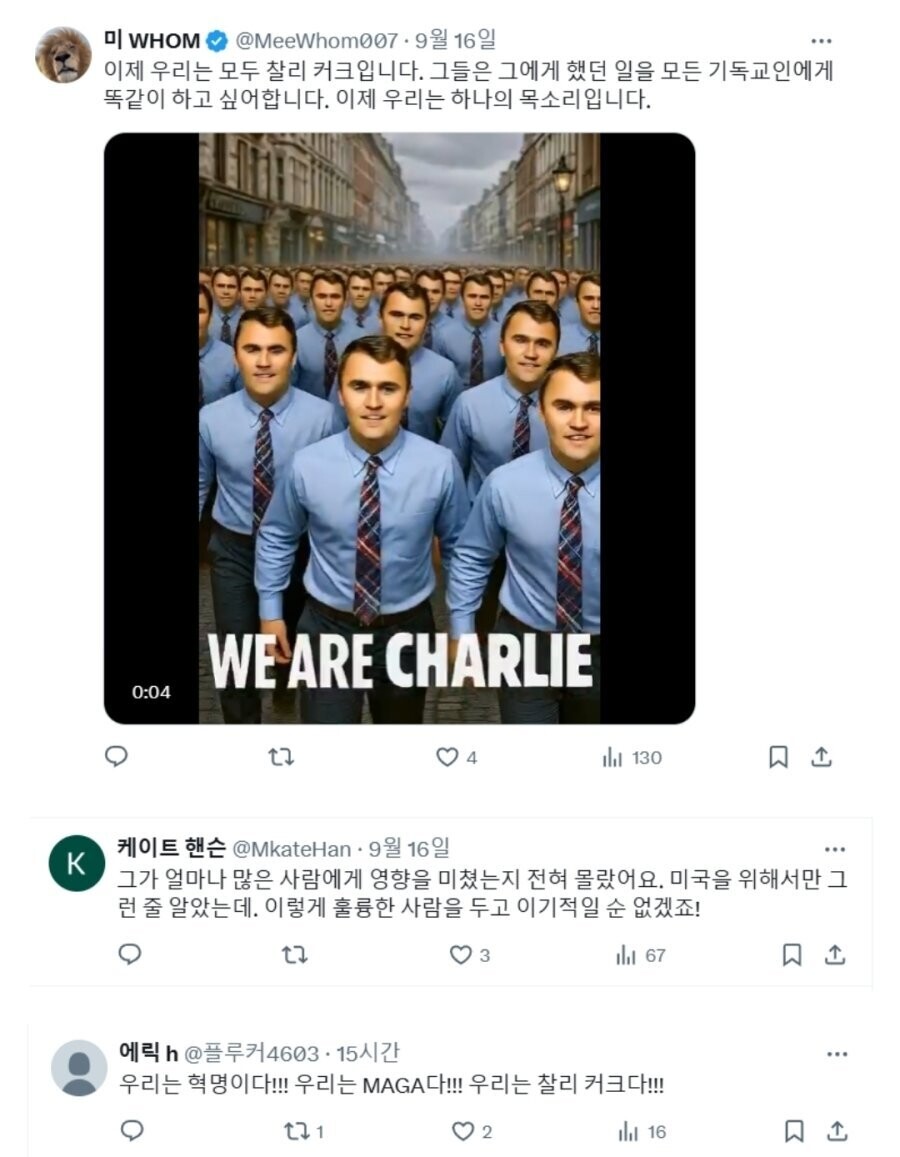
Task: Bookmark the 미 WHOM main post
Action: [778, 756]
